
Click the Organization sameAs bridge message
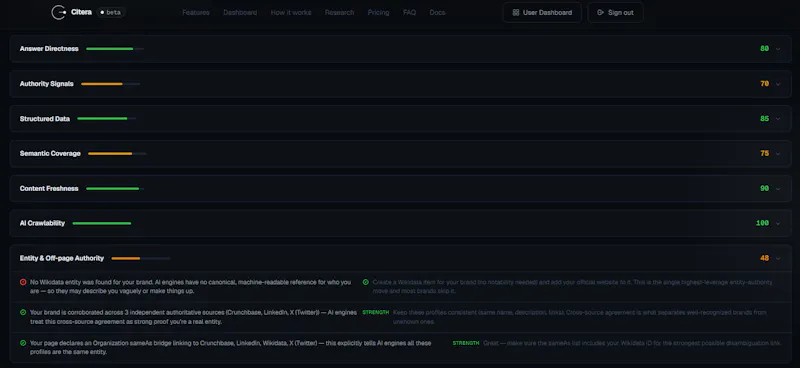click(x=231, y=348)
